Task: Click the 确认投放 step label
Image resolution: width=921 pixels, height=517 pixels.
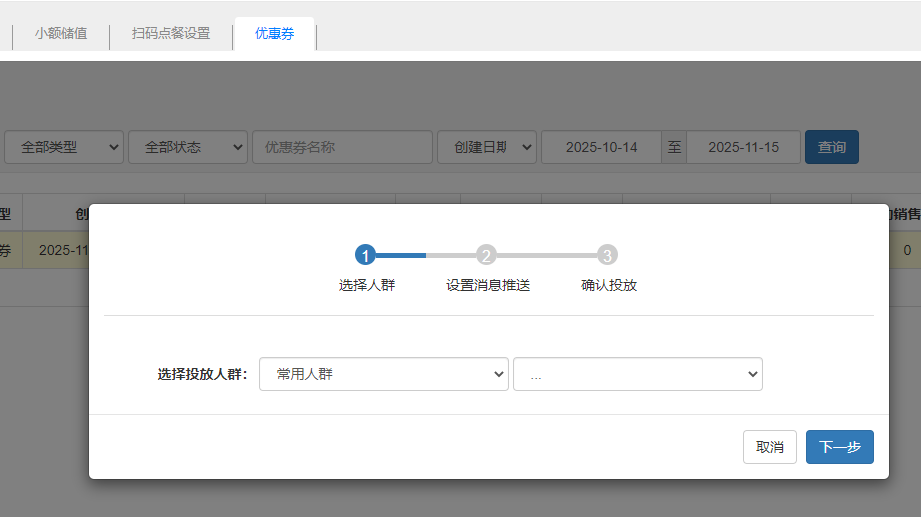Action: [609, 285]
